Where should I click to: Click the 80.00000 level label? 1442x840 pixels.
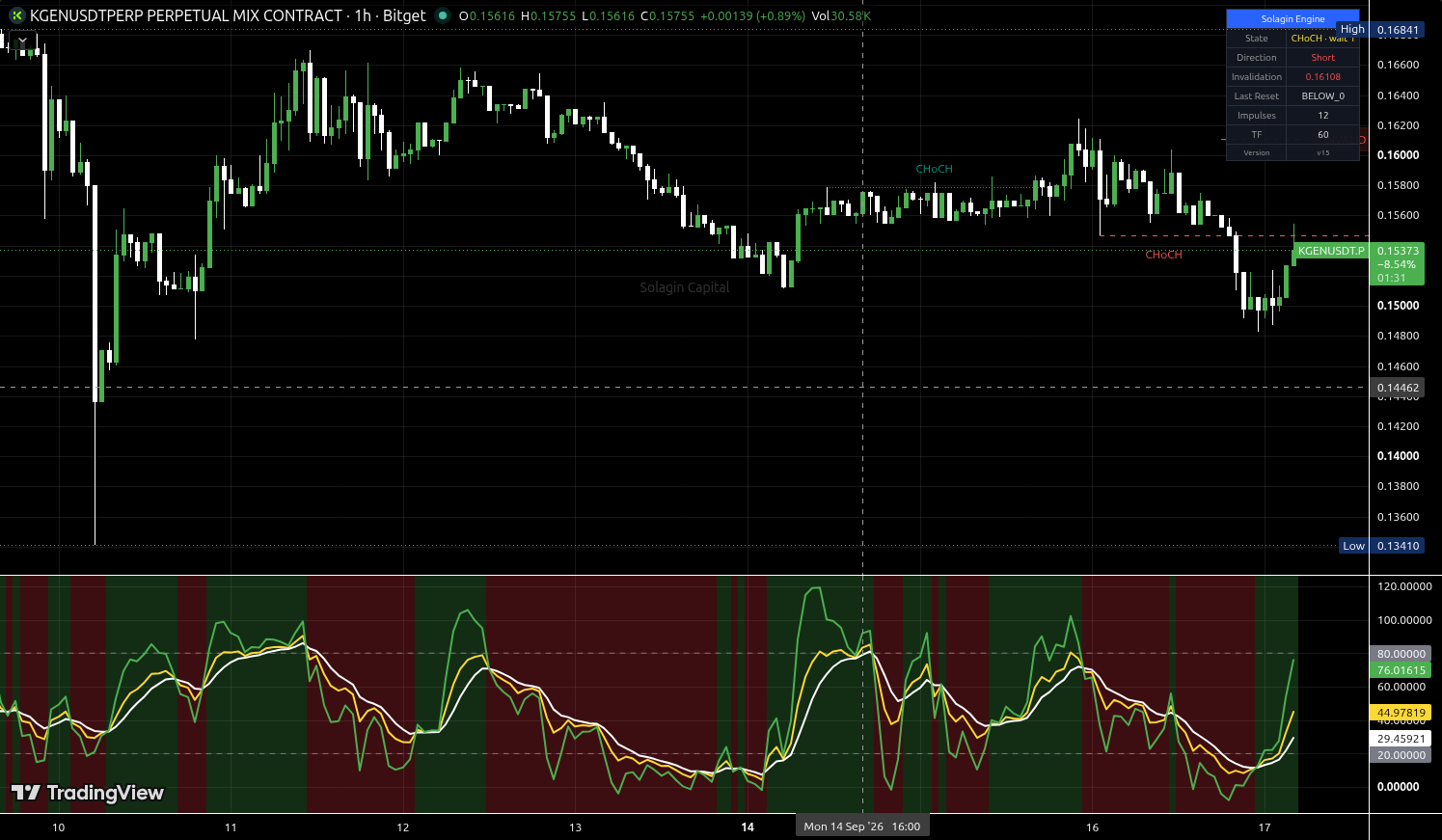1401,654
